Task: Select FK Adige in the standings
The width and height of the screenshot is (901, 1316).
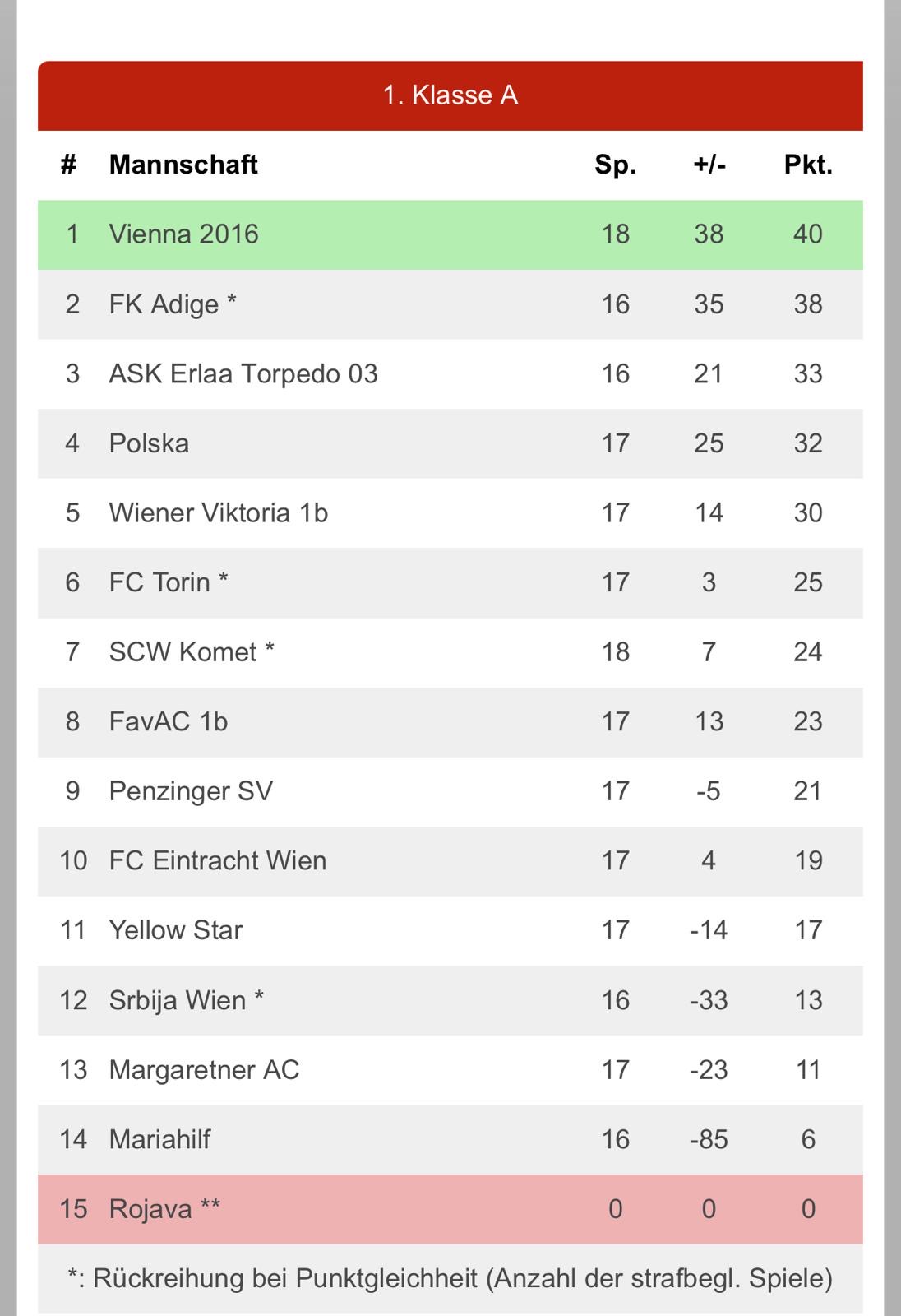Action: (x=450, y=304)
